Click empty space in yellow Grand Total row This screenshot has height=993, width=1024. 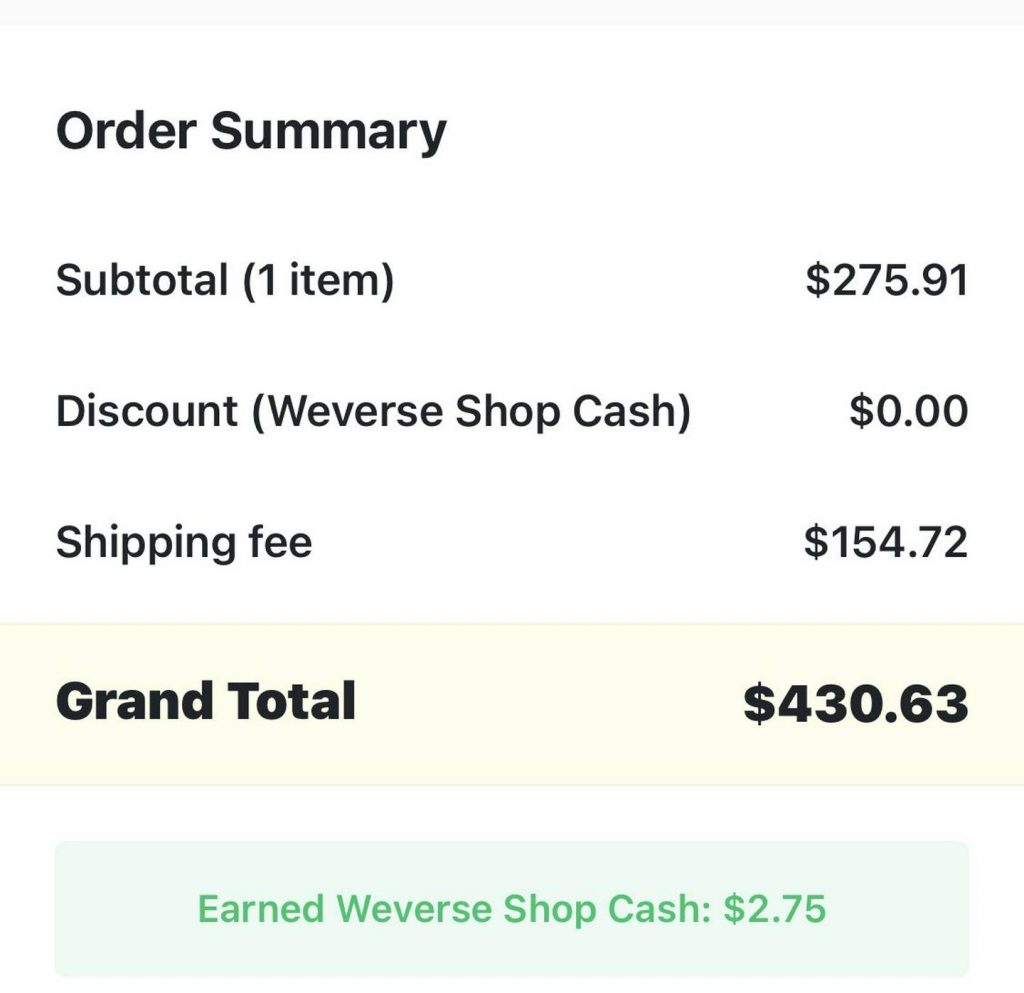[549, 704]
